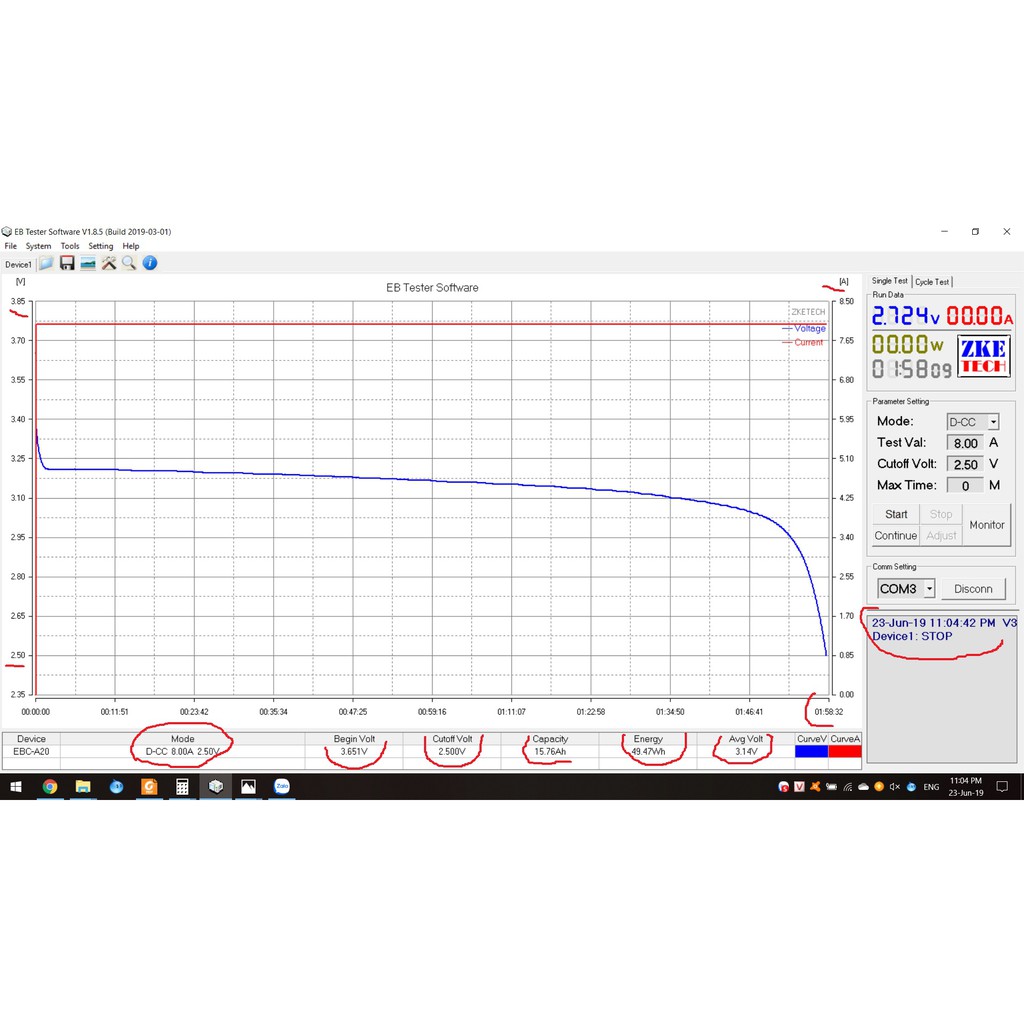Select the Single Test tab
Image resolution: width=1024 pixels, height=1024 pixels.
coord(889,281)
